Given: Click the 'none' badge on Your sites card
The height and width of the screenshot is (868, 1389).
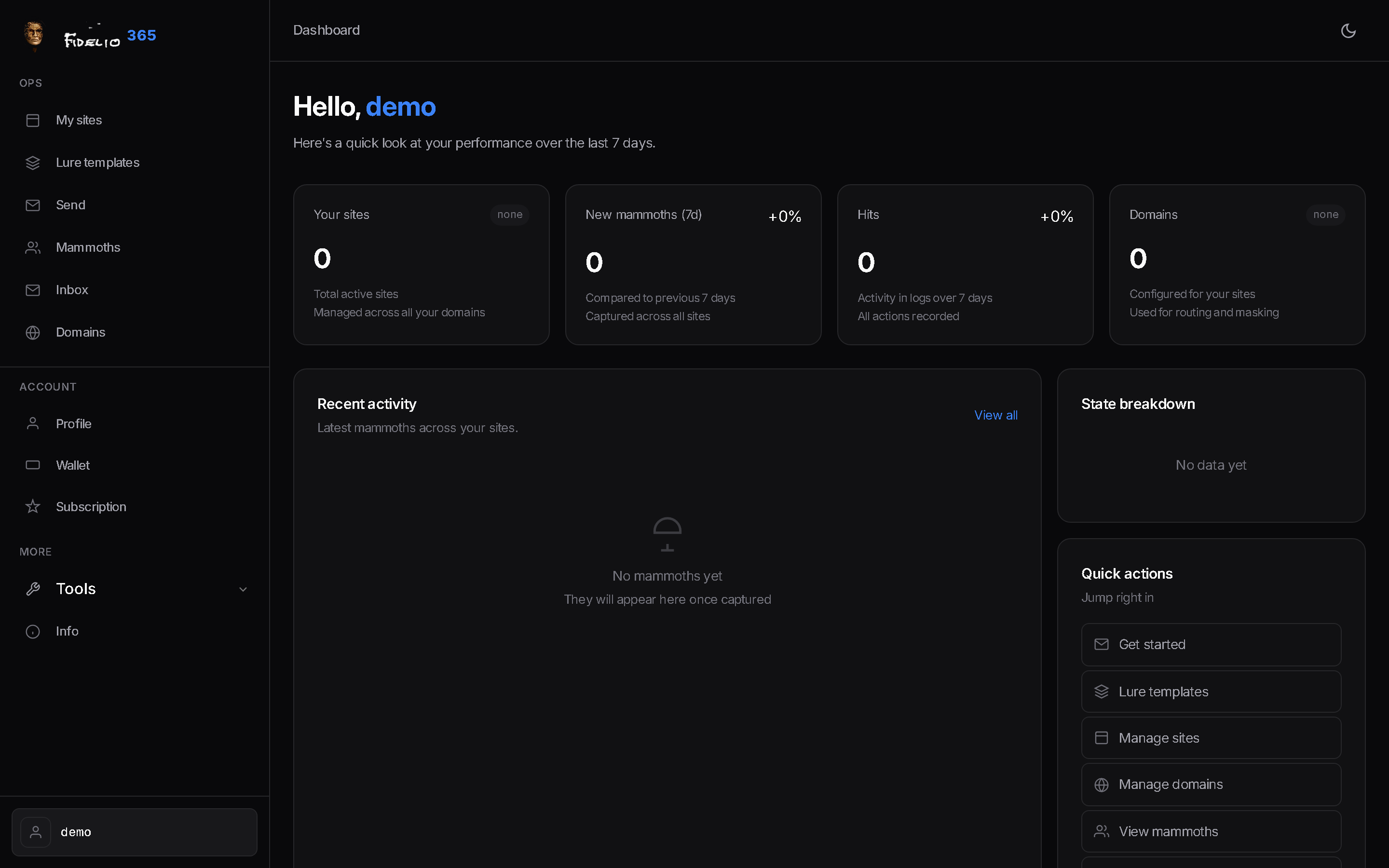Looking at the screenshot, I should 510,215.
